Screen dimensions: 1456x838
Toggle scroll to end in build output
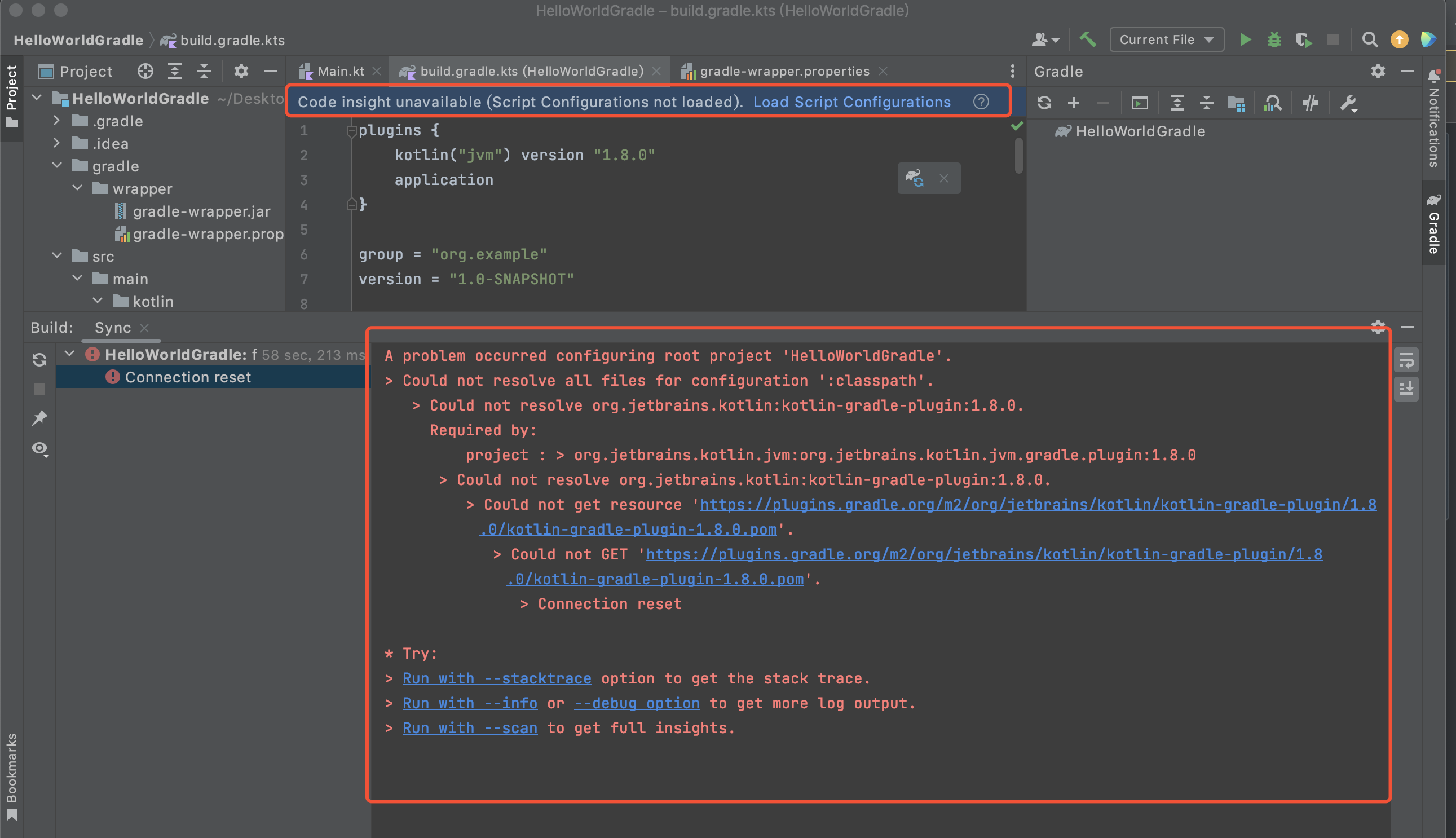point(1406,389)
